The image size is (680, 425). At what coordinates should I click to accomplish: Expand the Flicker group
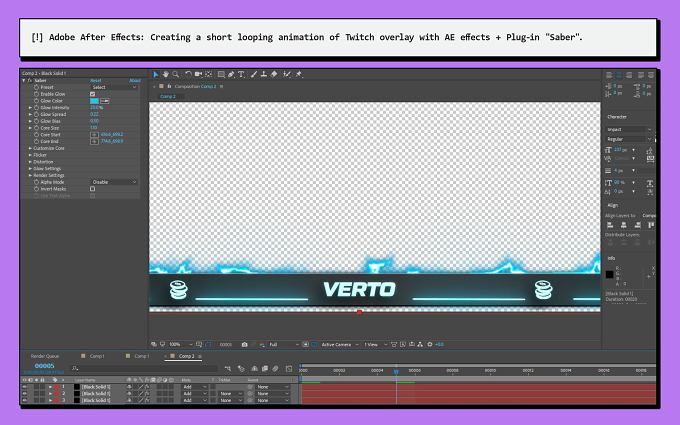[30, 155]
